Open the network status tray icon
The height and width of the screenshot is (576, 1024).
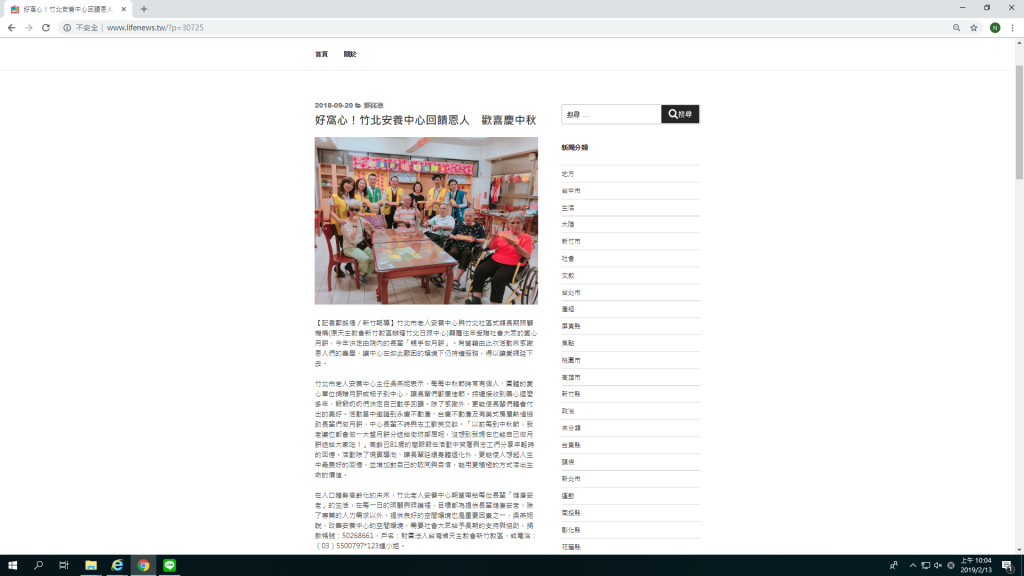[925, 565]
